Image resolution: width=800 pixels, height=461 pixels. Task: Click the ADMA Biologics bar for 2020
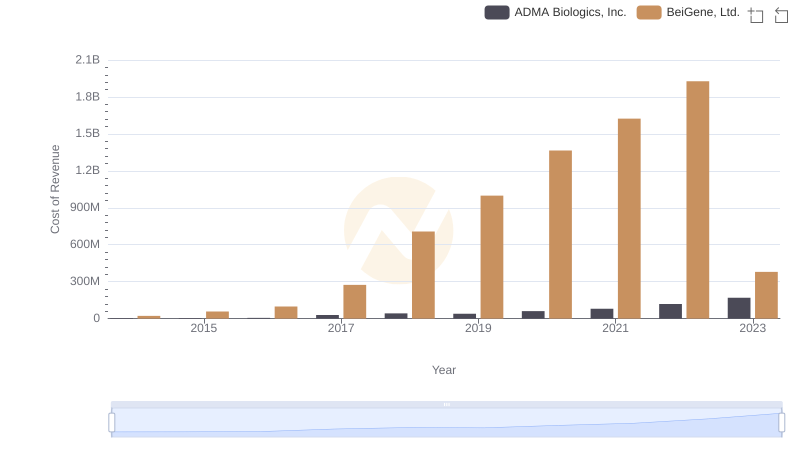tap(533, 315)
